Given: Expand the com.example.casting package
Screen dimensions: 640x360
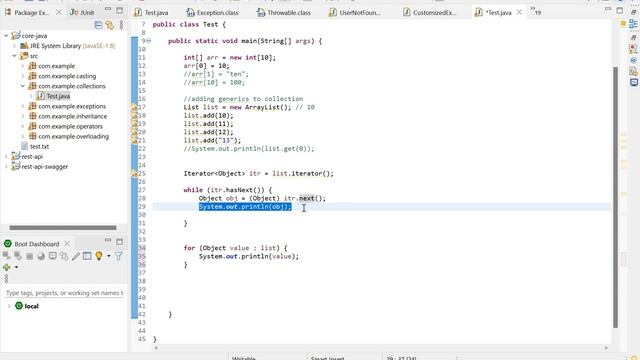Looking at the screenshot, I should pos(23,76).
